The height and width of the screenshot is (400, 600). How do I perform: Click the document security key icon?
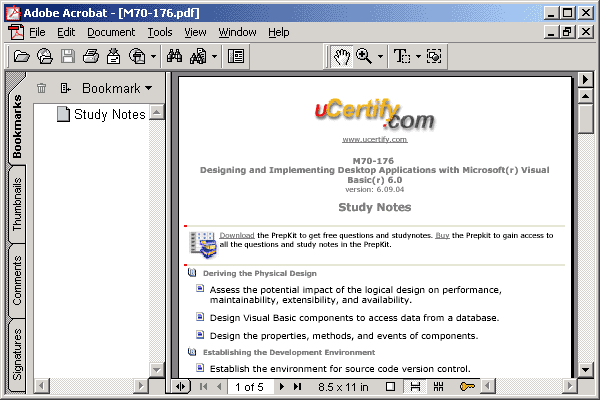click(467, 387)
